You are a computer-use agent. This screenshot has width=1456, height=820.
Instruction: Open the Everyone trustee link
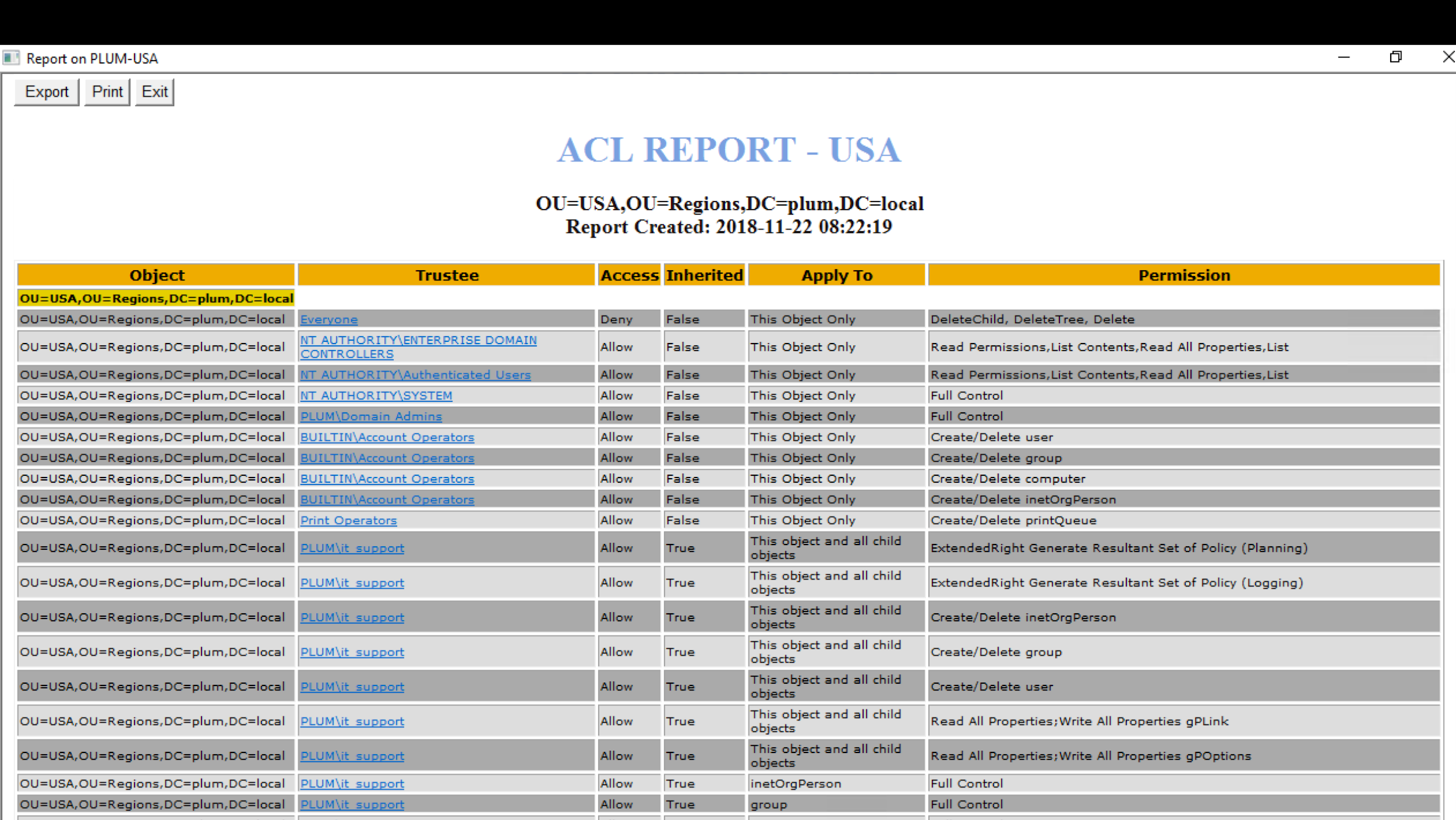(328, 319)
